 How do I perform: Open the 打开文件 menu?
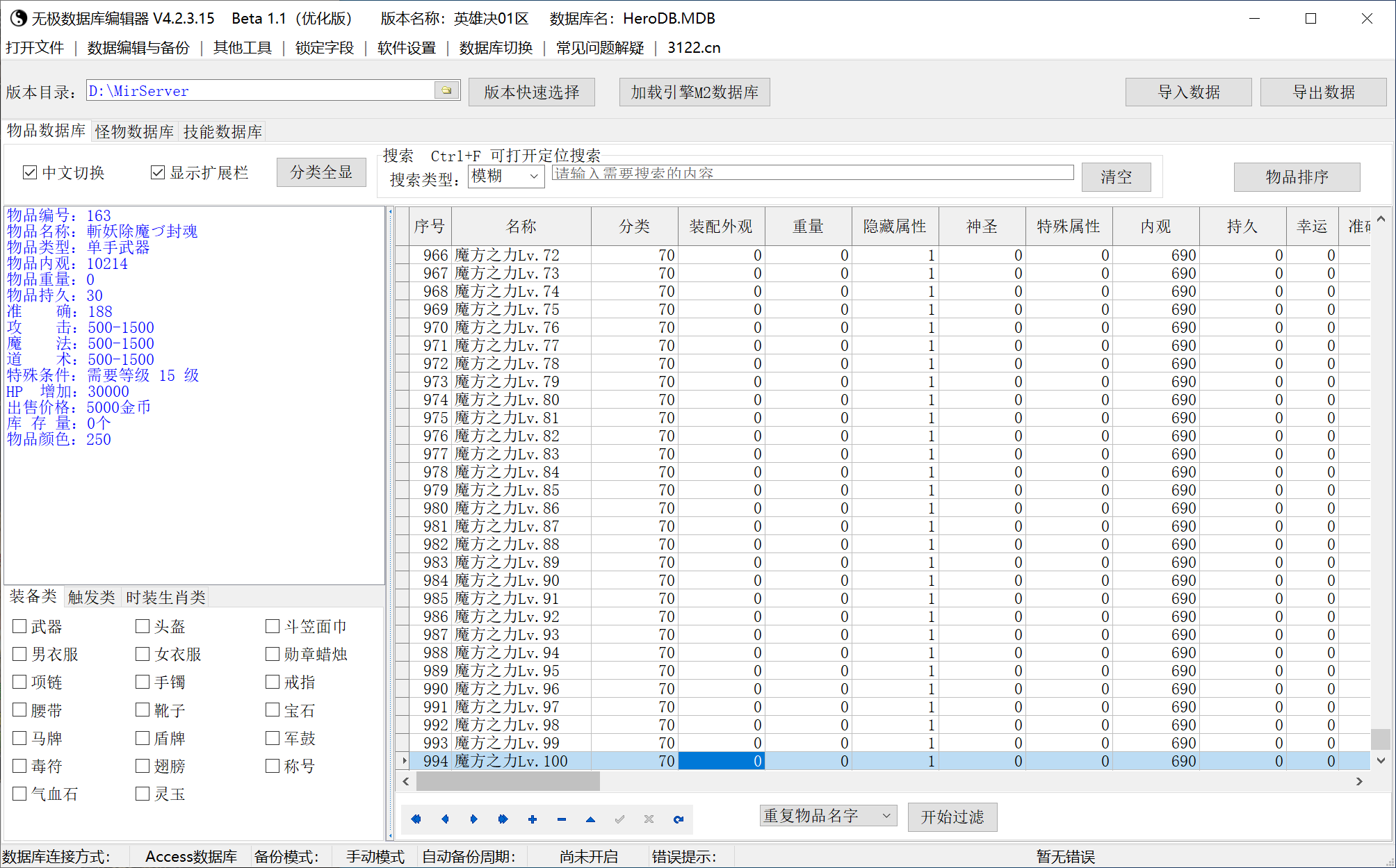[x=35, y=47]
